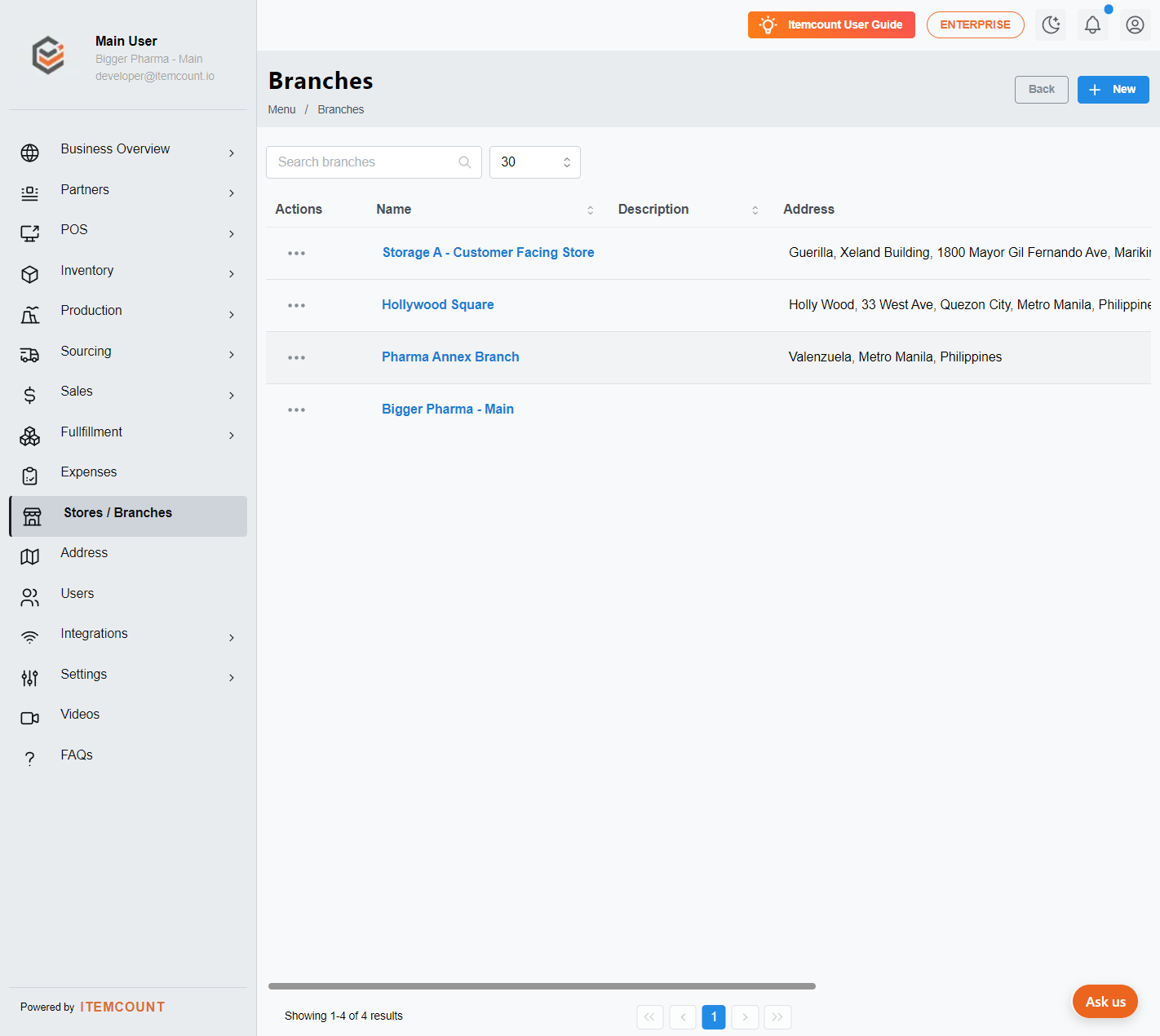Click the POS monitor icon
The height and width of the screenshot is (1036, 1160).
pos(30,233)
